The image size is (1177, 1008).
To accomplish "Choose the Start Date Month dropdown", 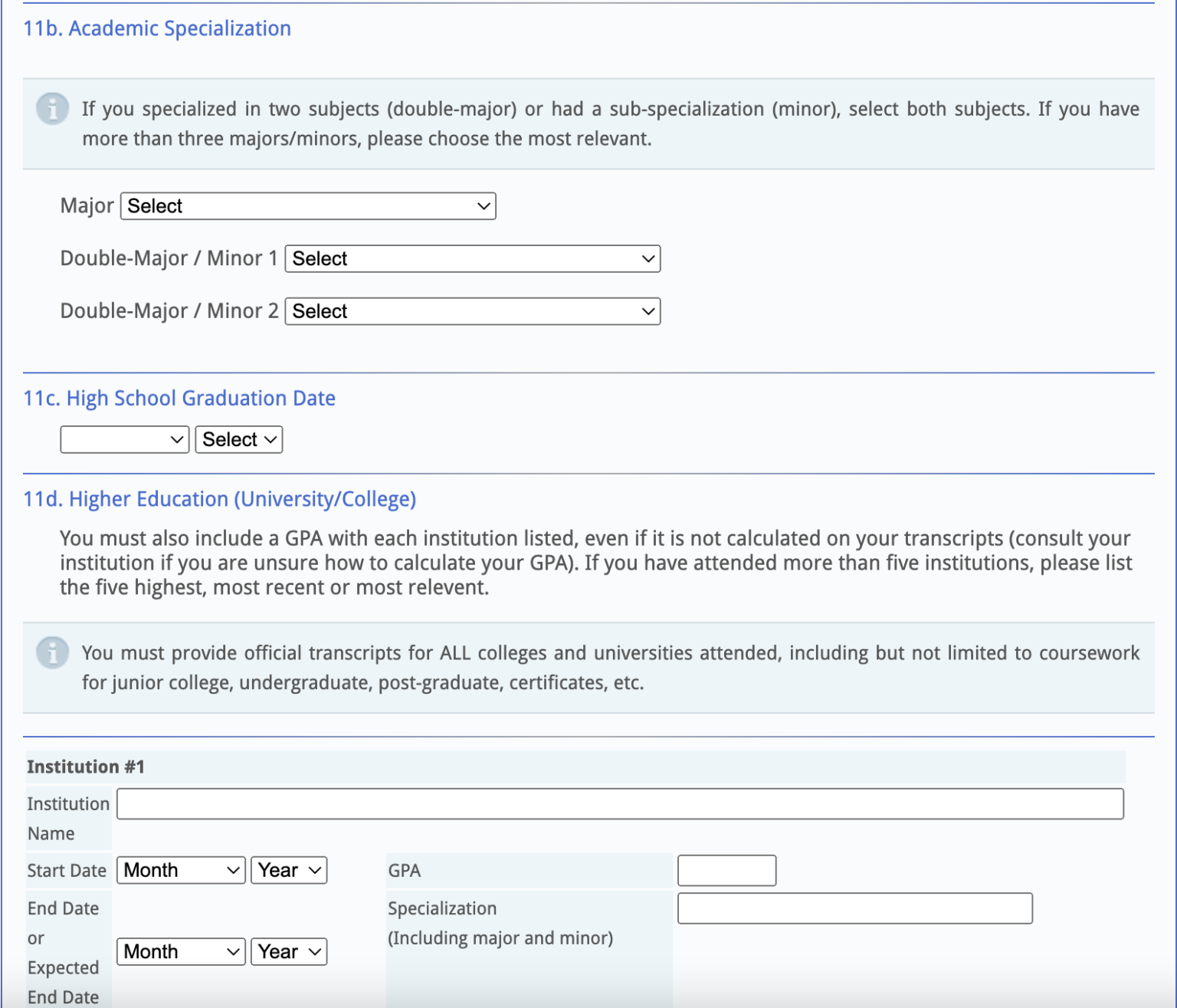I will click(181, 871).
